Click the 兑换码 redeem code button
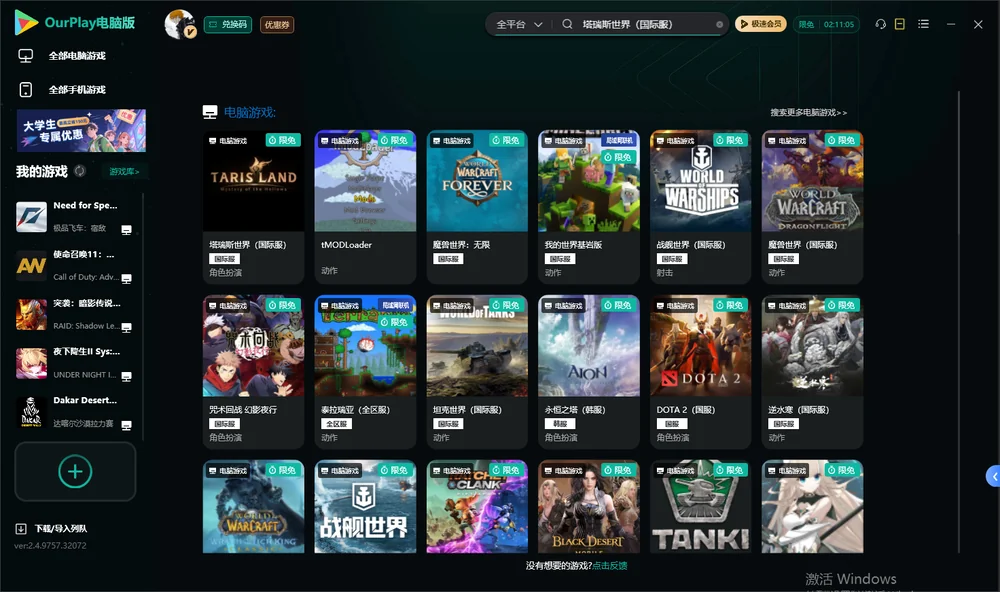 tap(228, 25)
